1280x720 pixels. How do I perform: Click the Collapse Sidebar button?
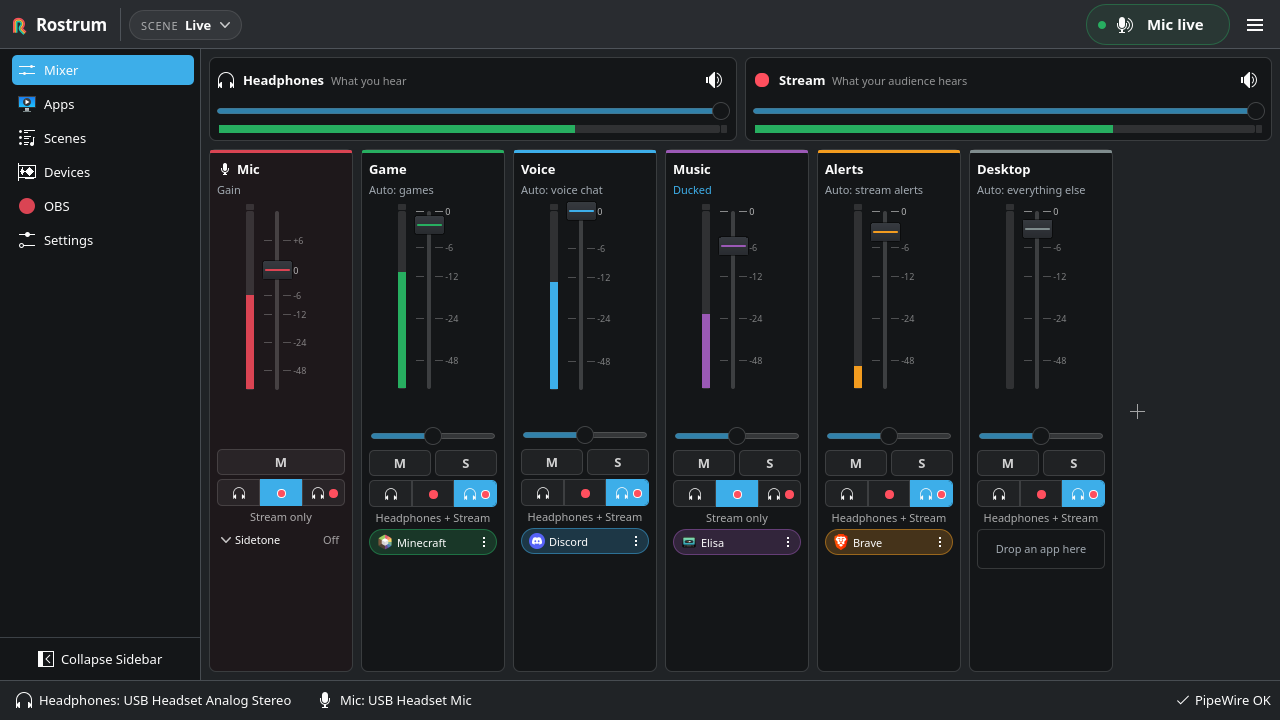(x=100, y=659)
